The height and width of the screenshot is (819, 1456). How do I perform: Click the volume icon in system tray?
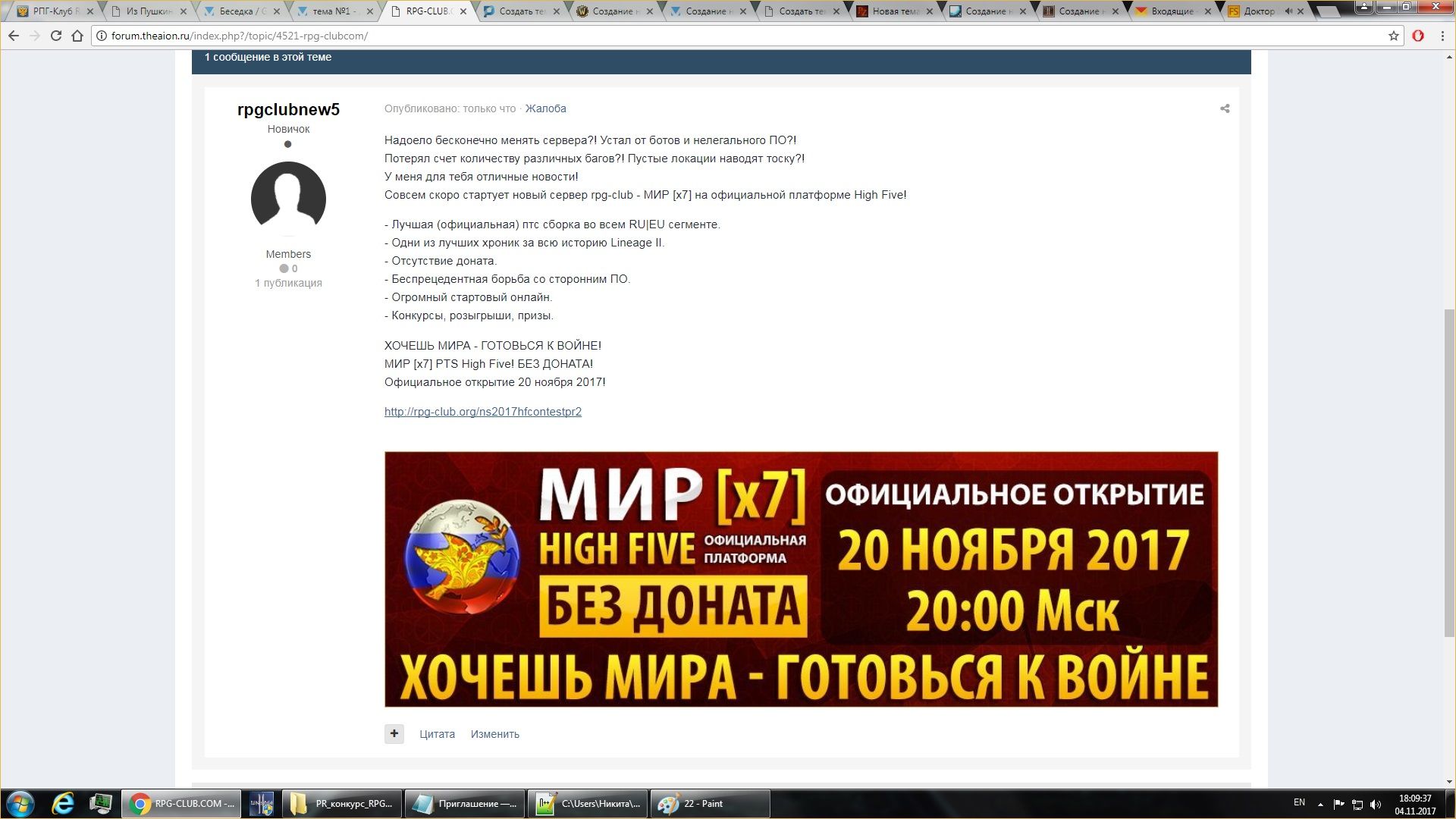(x=1376, y=804)
